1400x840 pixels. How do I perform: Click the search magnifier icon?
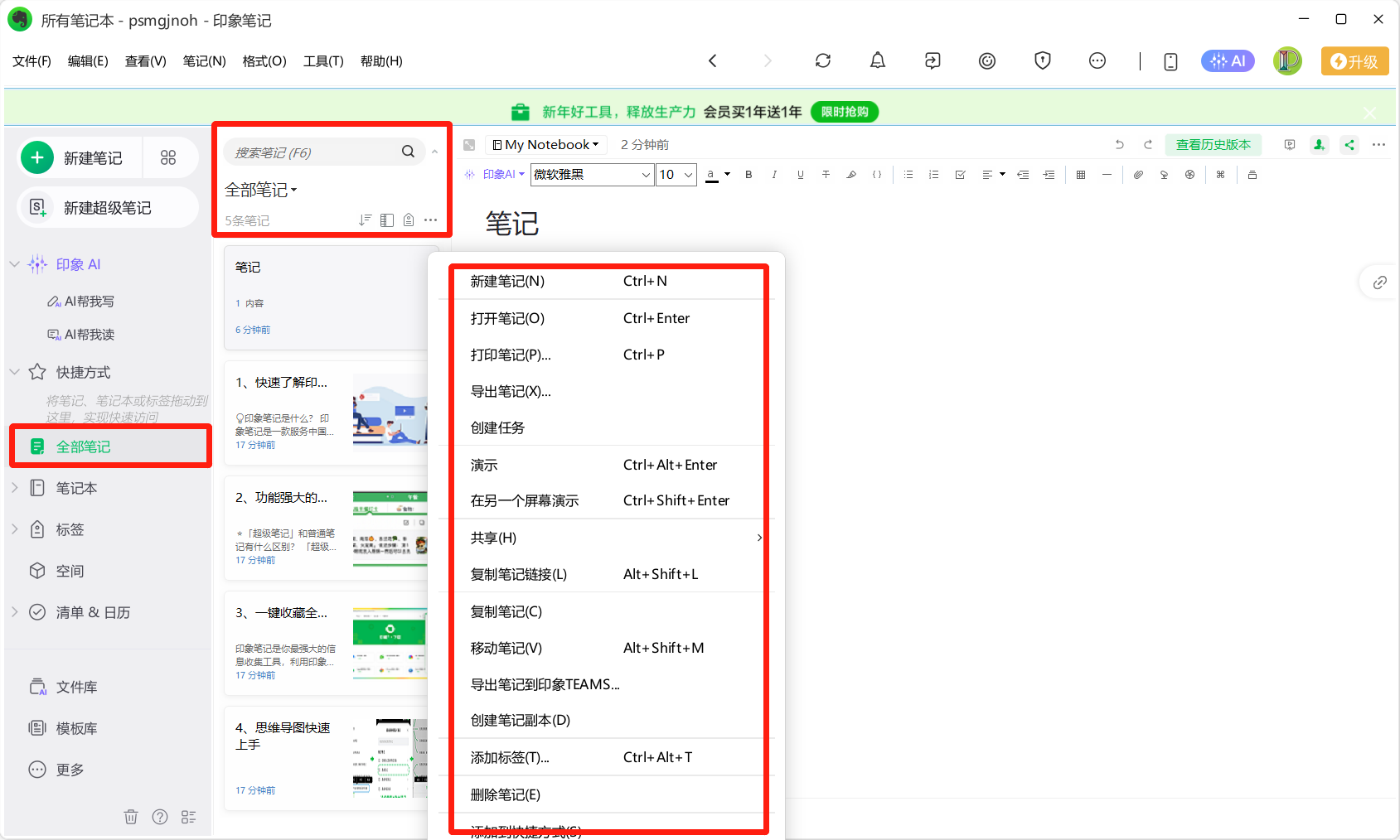pos(408,152)
